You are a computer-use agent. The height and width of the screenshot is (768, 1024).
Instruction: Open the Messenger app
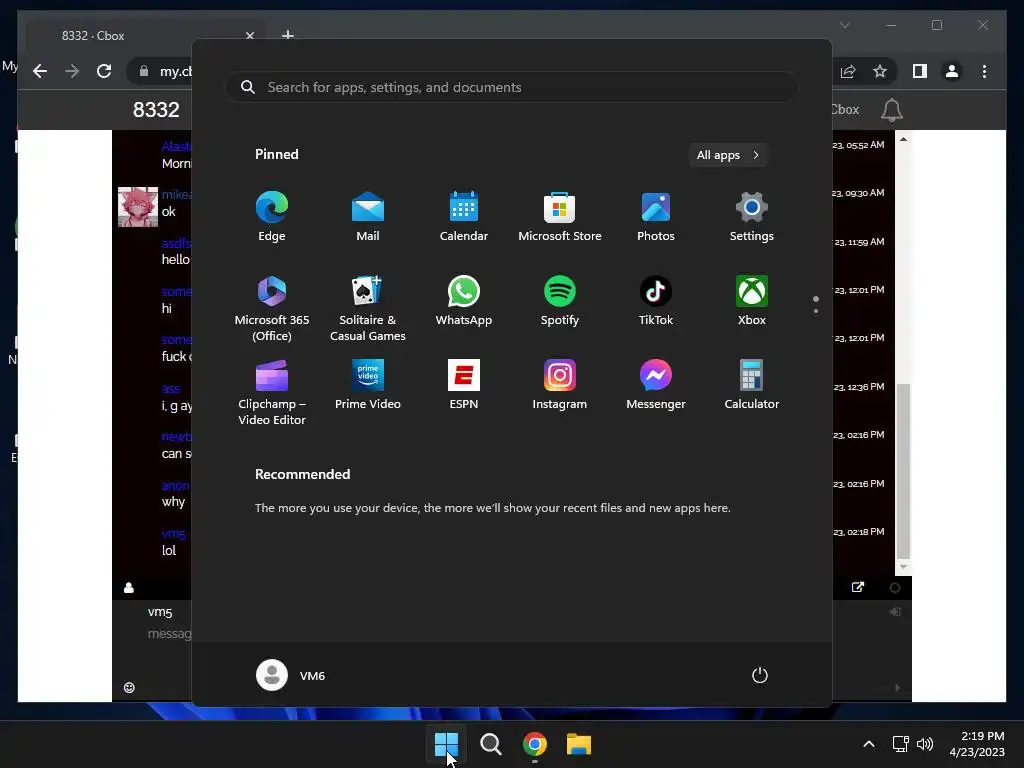coord(656,385)
